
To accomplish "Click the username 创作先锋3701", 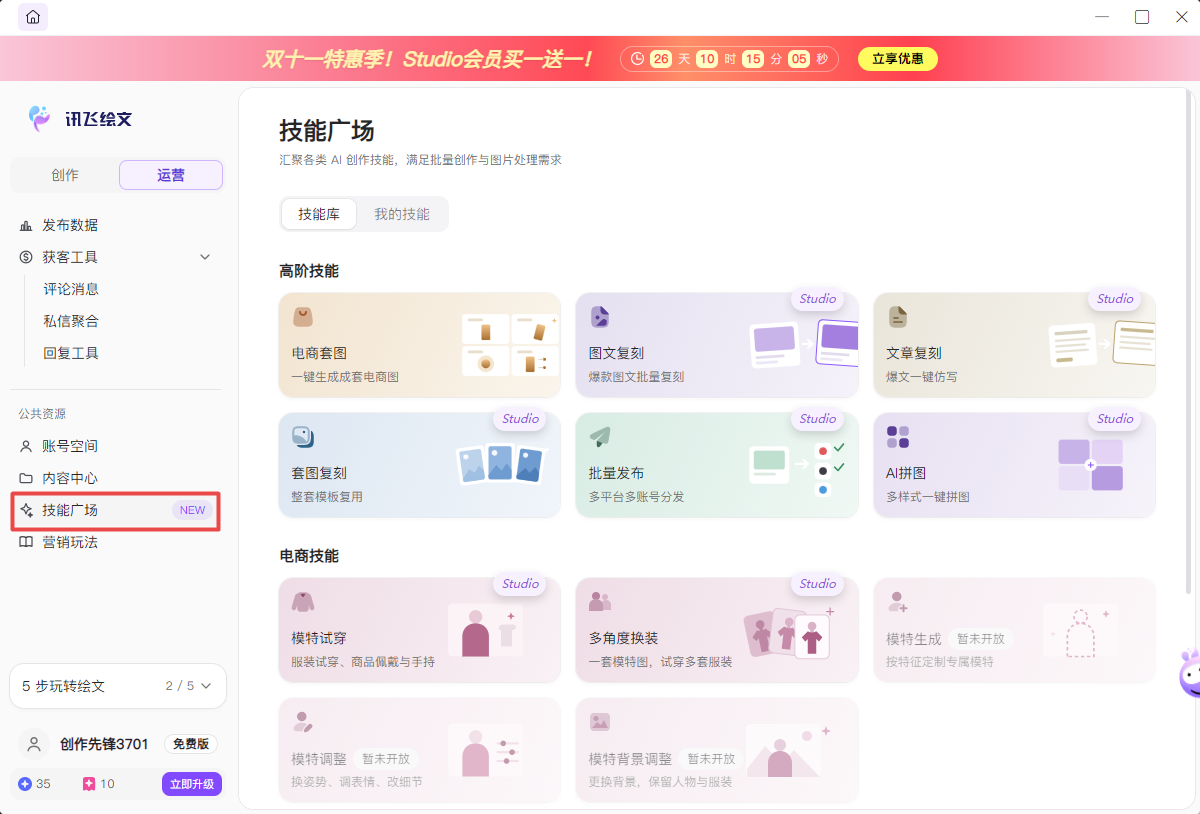I will tap(104, 744).
